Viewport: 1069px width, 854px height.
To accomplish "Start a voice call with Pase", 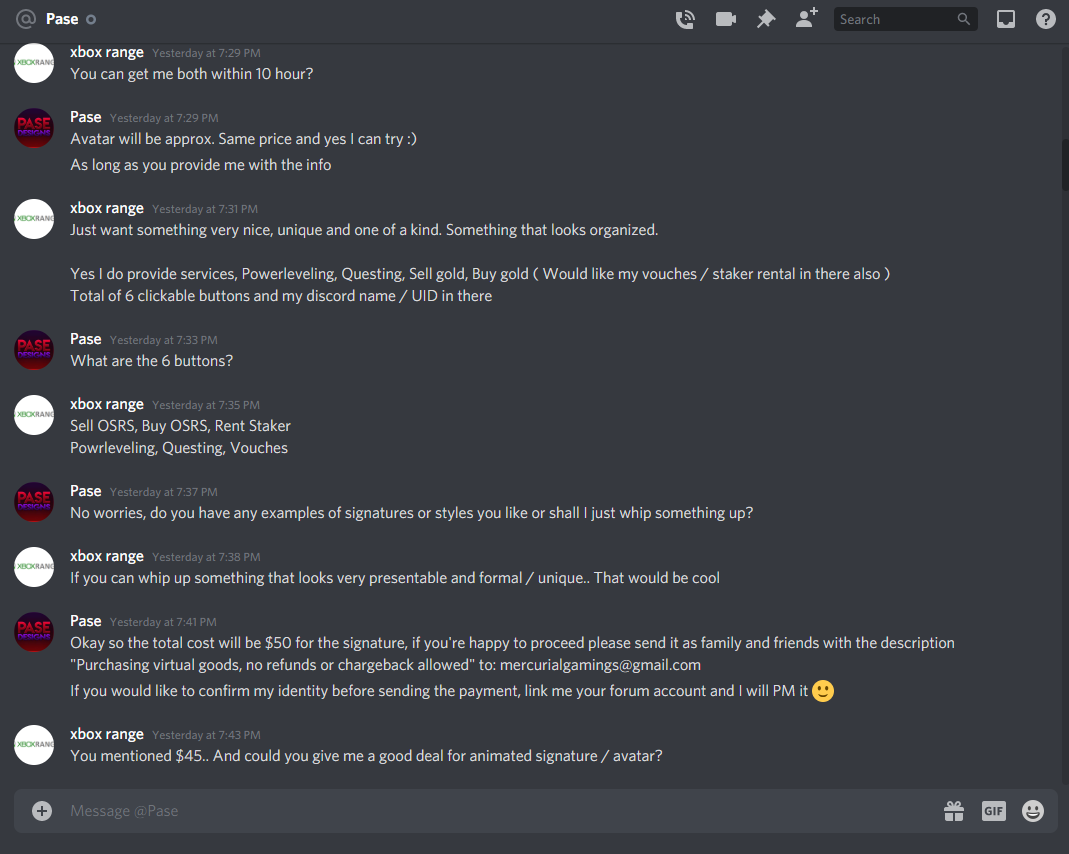I will pos(685,19).
